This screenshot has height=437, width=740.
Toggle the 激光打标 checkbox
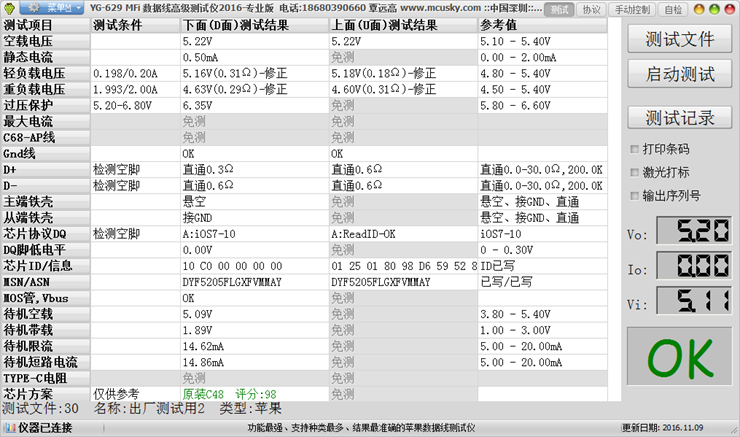pyautogui.click(x=635, y=172)
